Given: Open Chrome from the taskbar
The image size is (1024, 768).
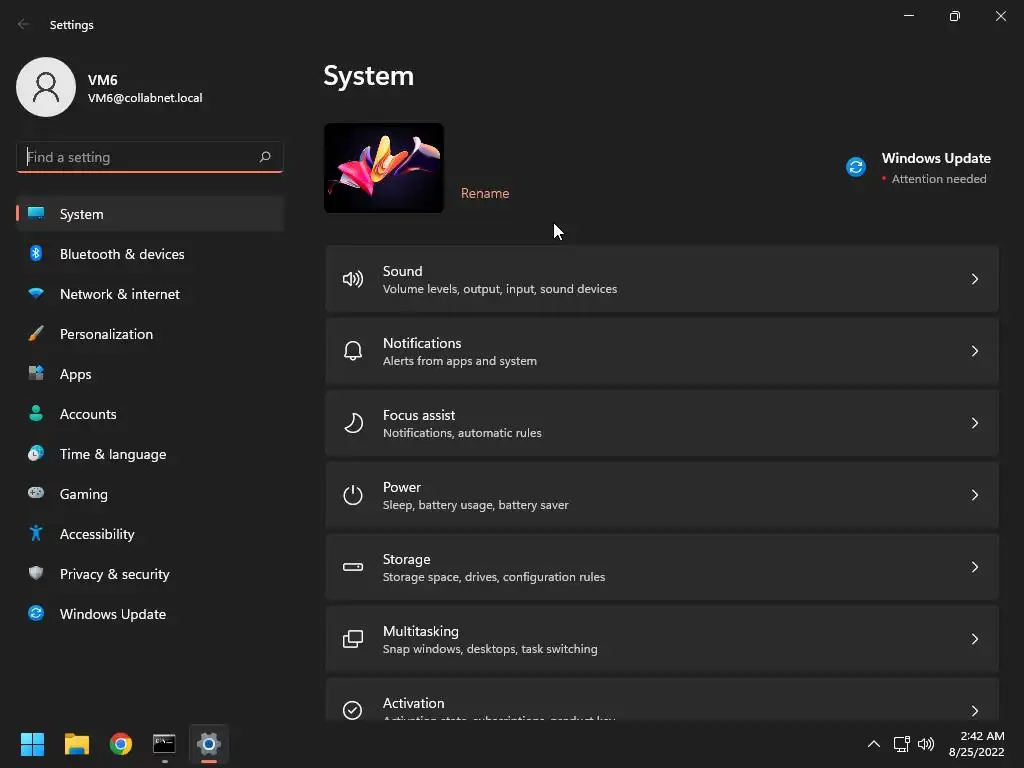Looking at the screenshot, I should [121, 744].
